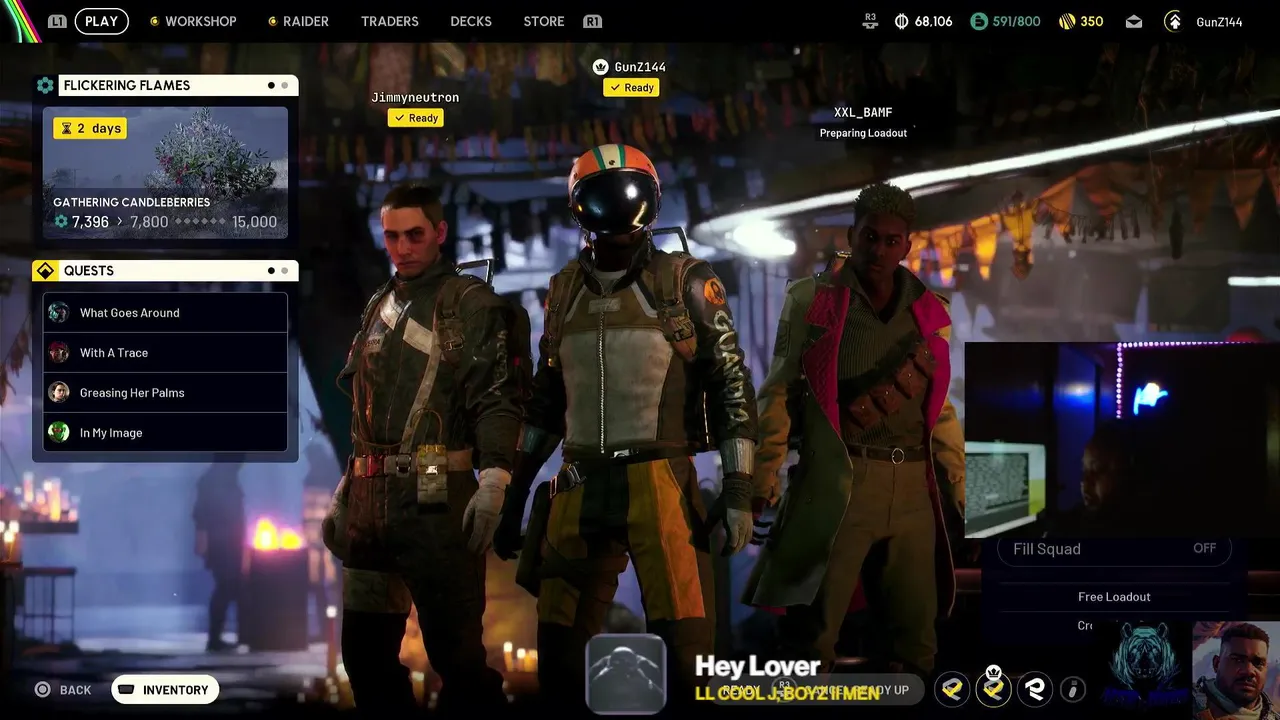The height and width of the screenshot is (720, 1280).
Task: Click the BACK button
Action: pos(63,690)
